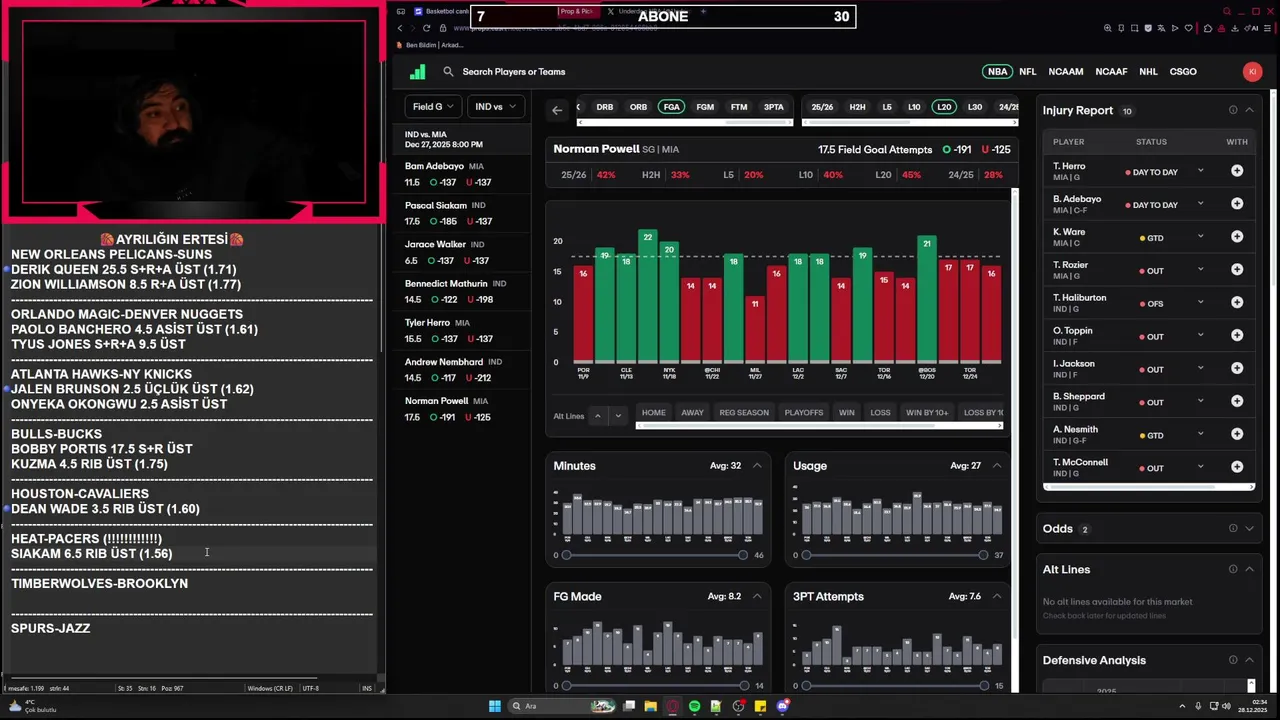Add T. Rozier with plus icon
Viewport: 1280px width, 720px height.
coord(1237,270)
